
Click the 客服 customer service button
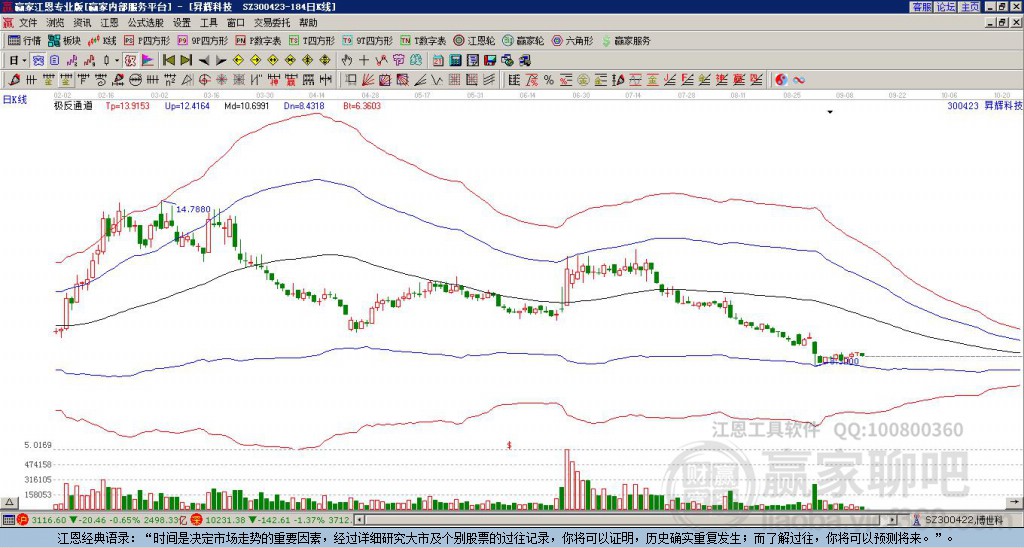921,7
